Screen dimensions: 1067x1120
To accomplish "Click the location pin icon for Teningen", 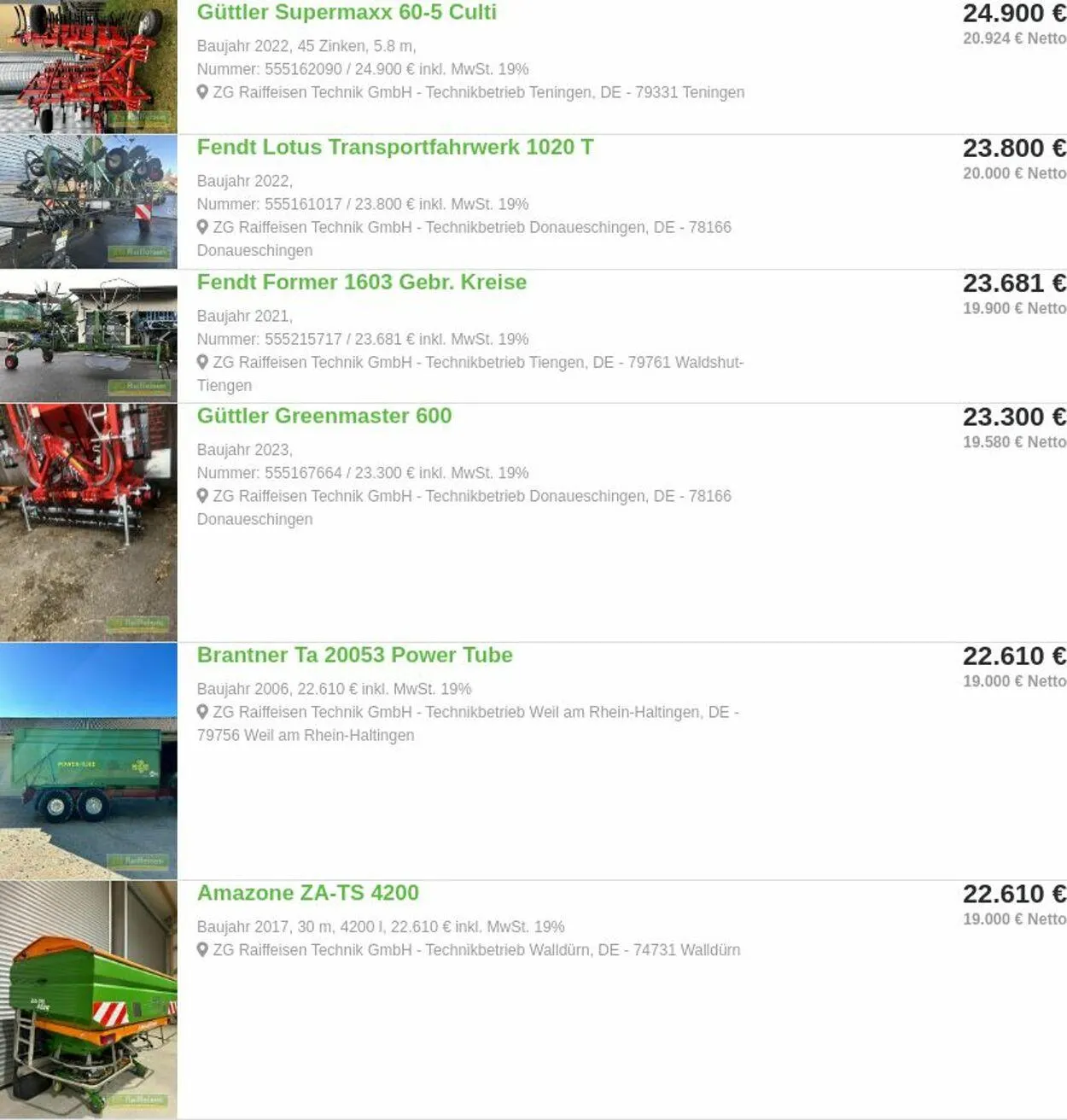I will click(x=202, y=92).
